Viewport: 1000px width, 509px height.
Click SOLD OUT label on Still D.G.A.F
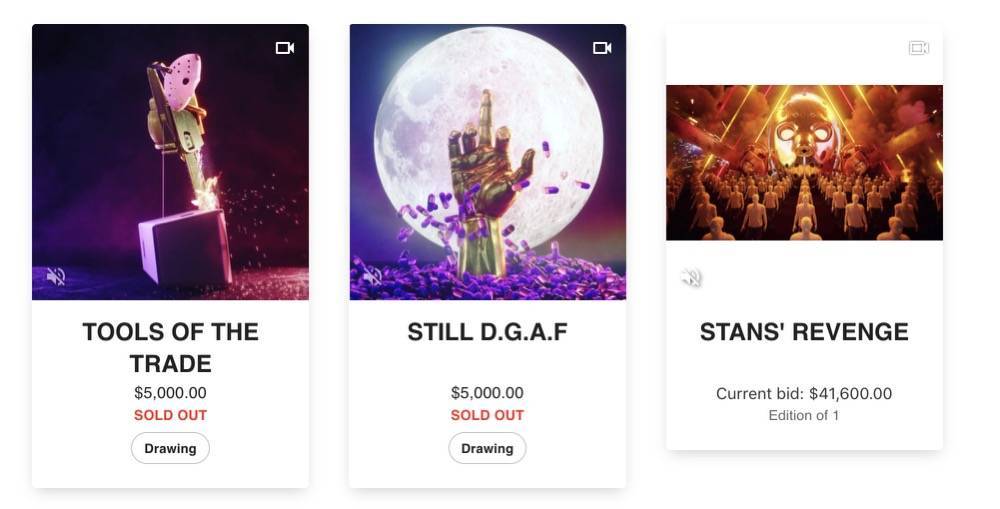[487, 415]
